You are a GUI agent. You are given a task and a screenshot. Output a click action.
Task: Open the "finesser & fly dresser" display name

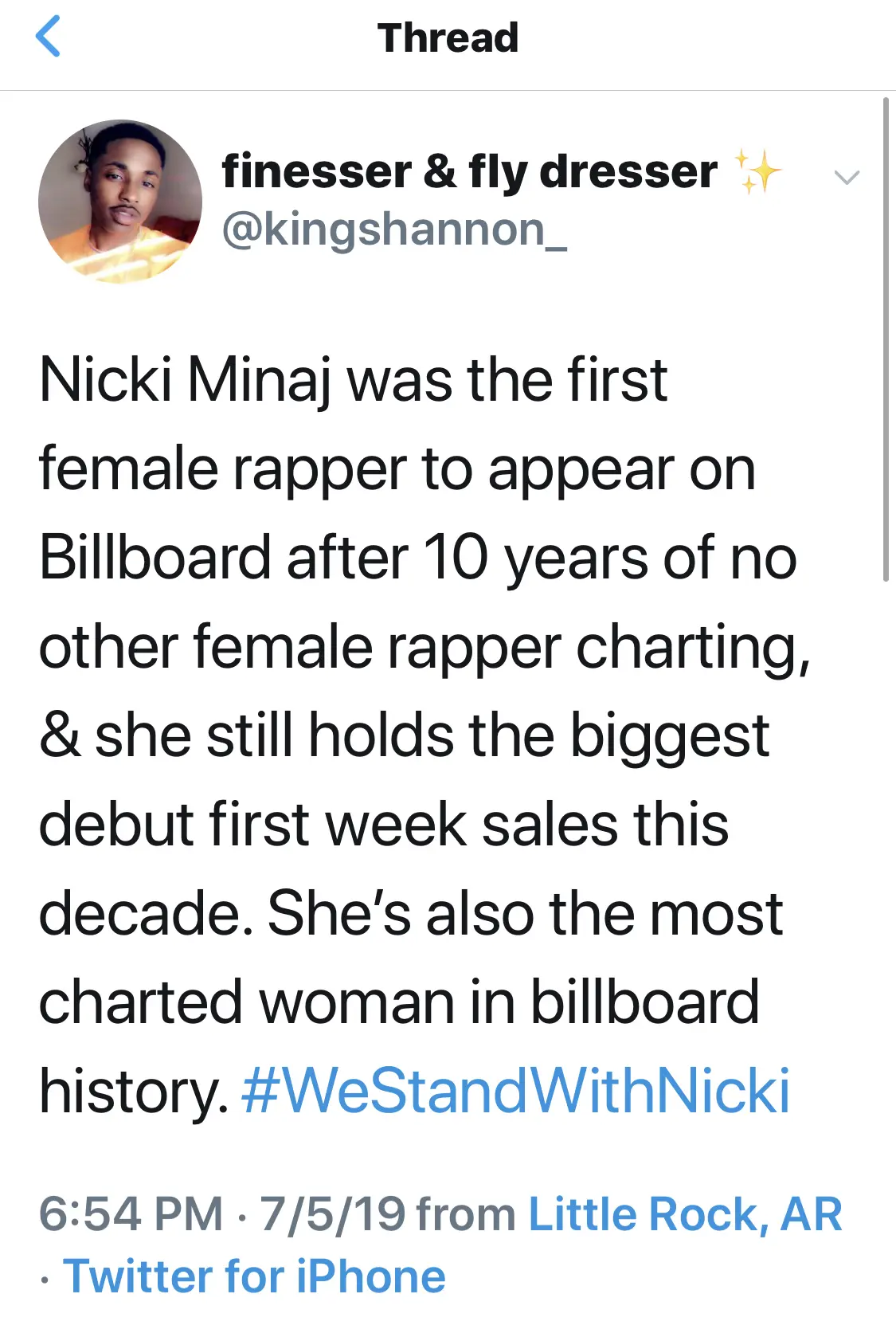coord(469,171)
